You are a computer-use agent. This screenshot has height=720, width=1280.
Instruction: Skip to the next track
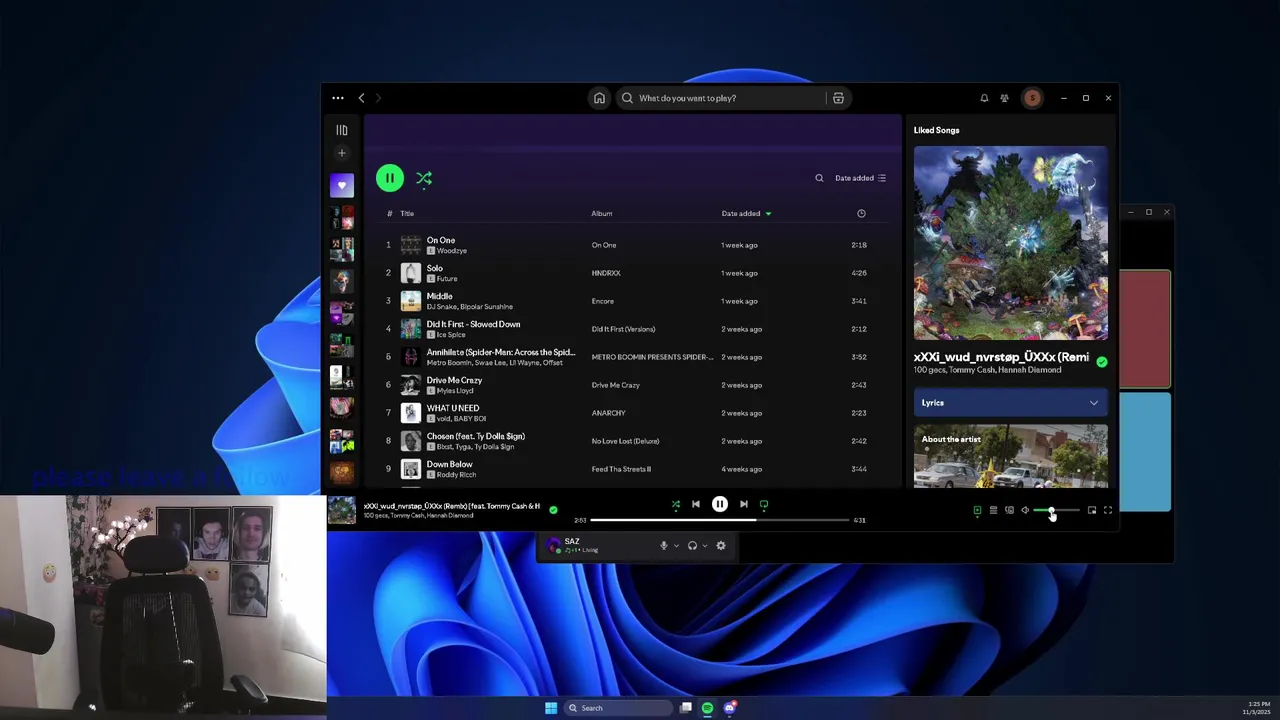[743, 505]
